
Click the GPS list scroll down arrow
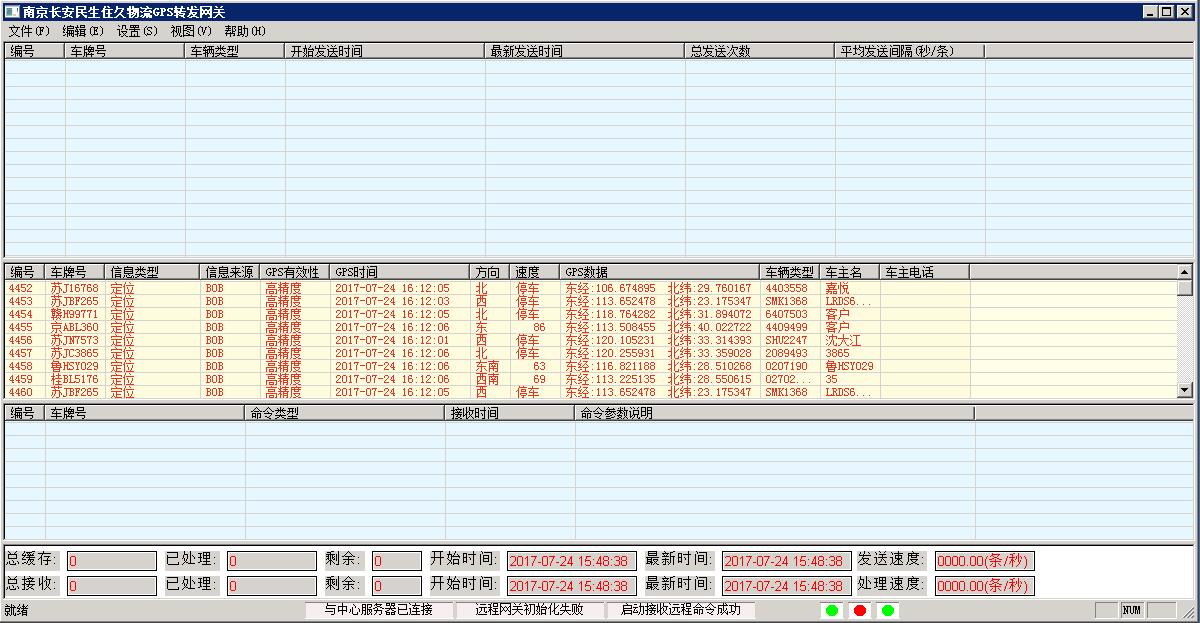click(1185, 390)
